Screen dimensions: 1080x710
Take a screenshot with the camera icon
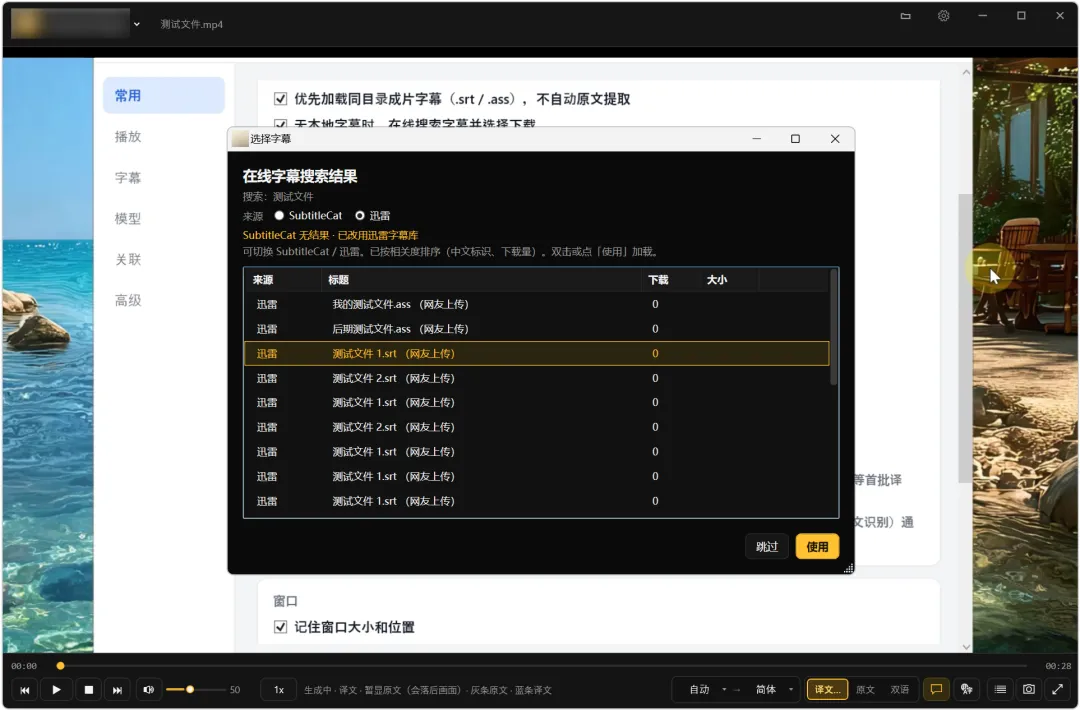1028,689
